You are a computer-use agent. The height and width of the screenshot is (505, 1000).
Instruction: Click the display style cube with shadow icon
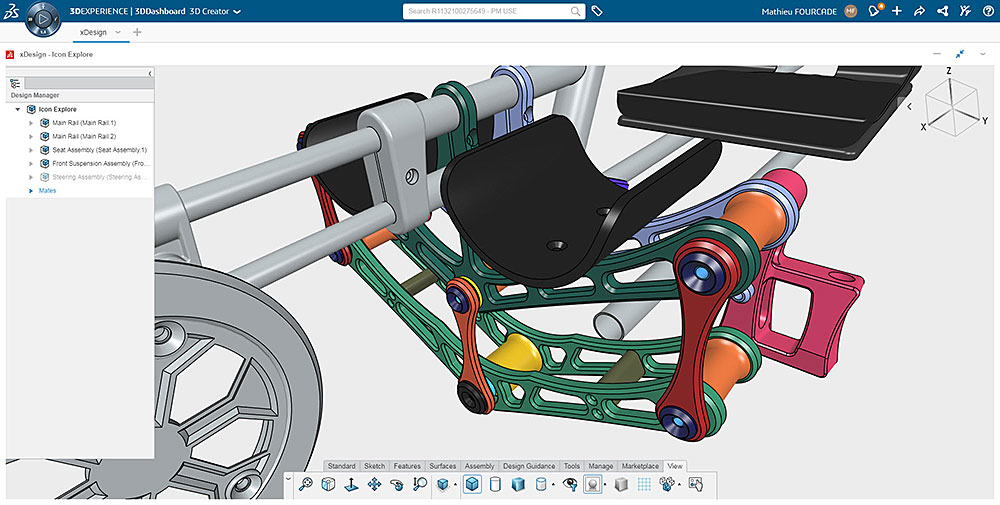(x=443, y=485)
